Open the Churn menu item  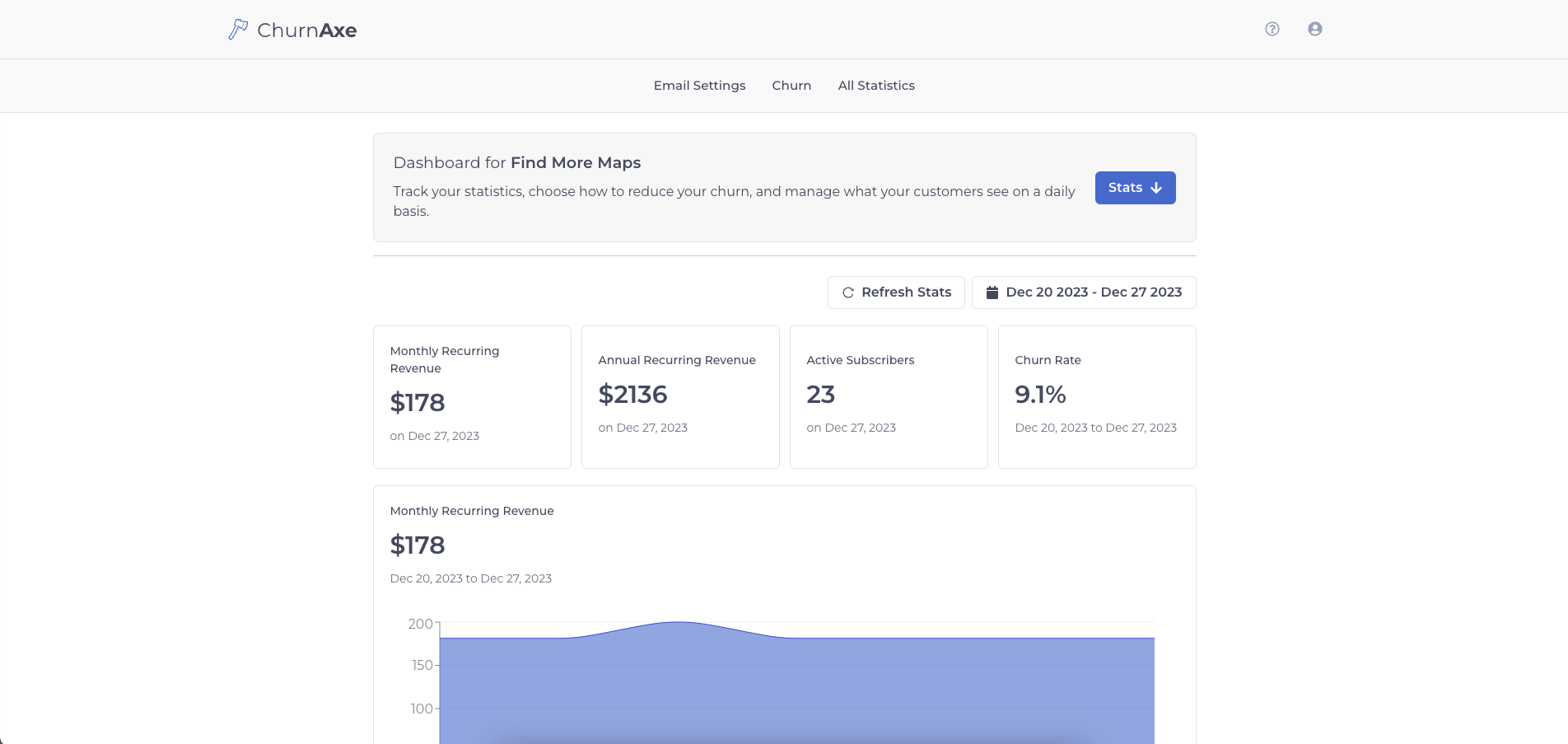tap(791, 86)
